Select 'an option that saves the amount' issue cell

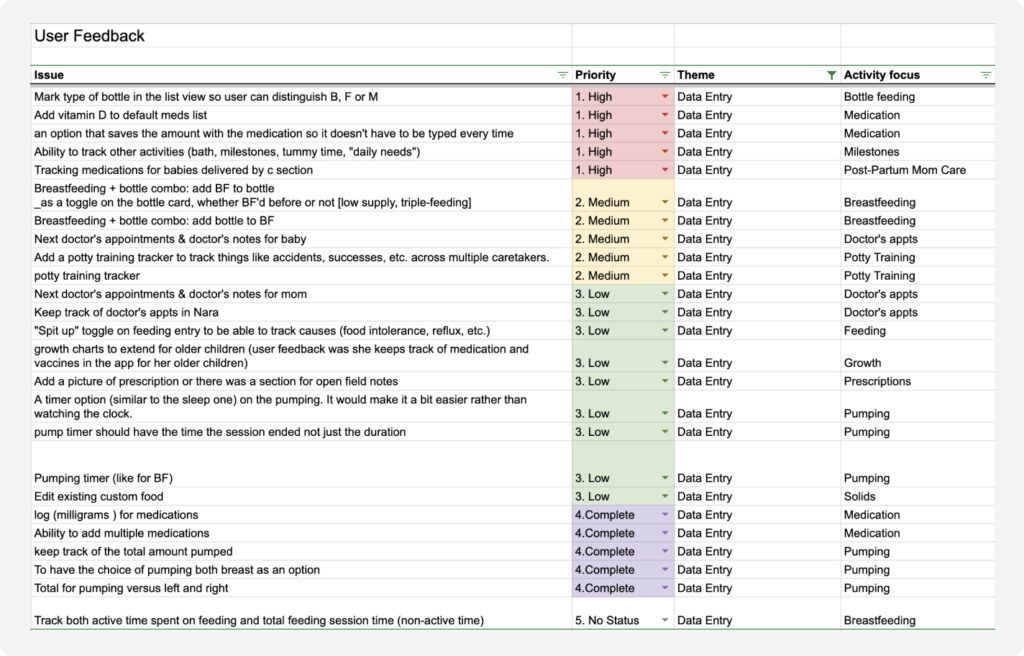tap(301, 133)
